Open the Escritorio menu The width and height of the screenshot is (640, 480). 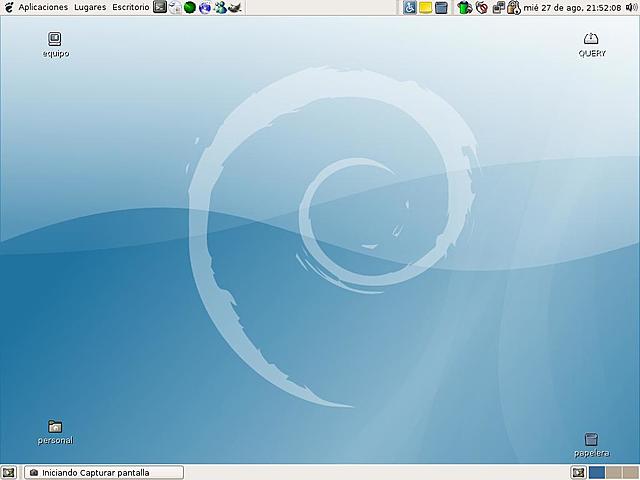(x=131, y=7)
